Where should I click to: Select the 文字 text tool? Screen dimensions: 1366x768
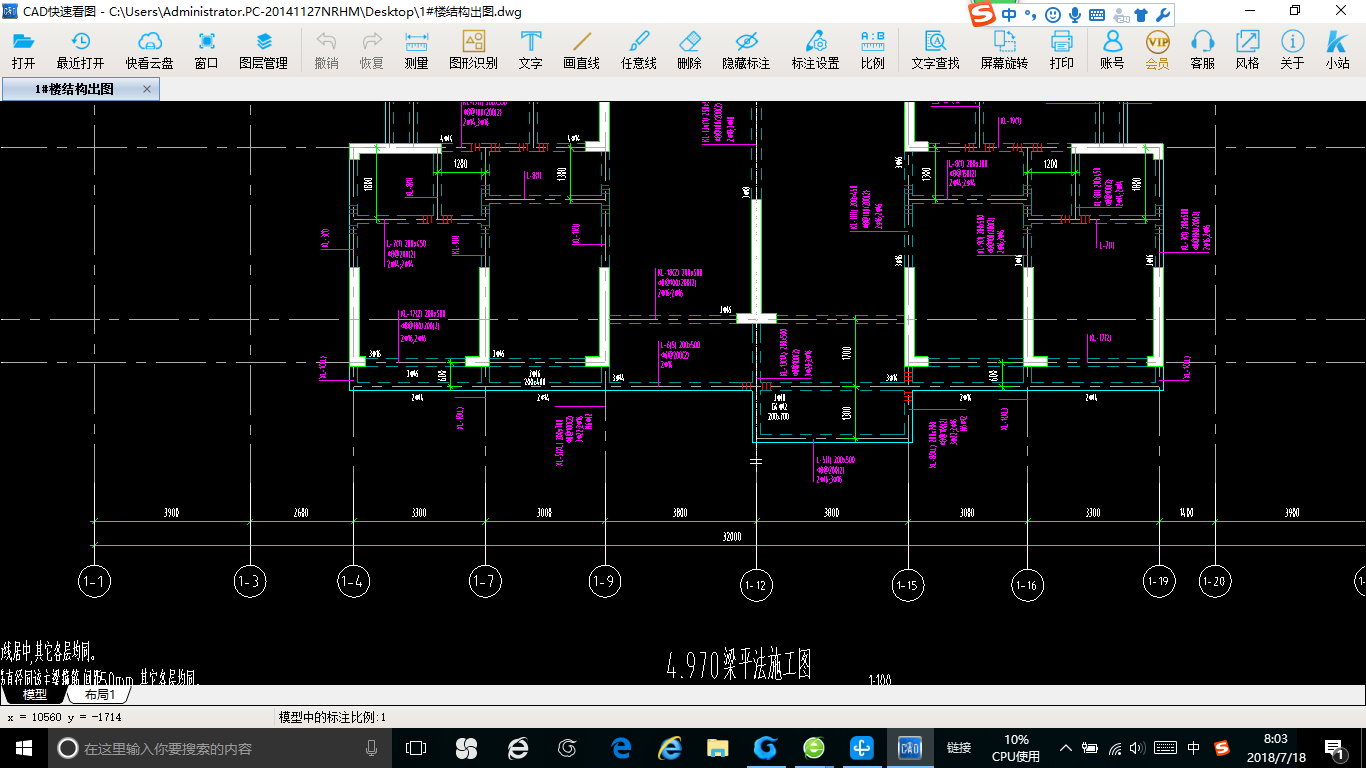tap(530, 49)
